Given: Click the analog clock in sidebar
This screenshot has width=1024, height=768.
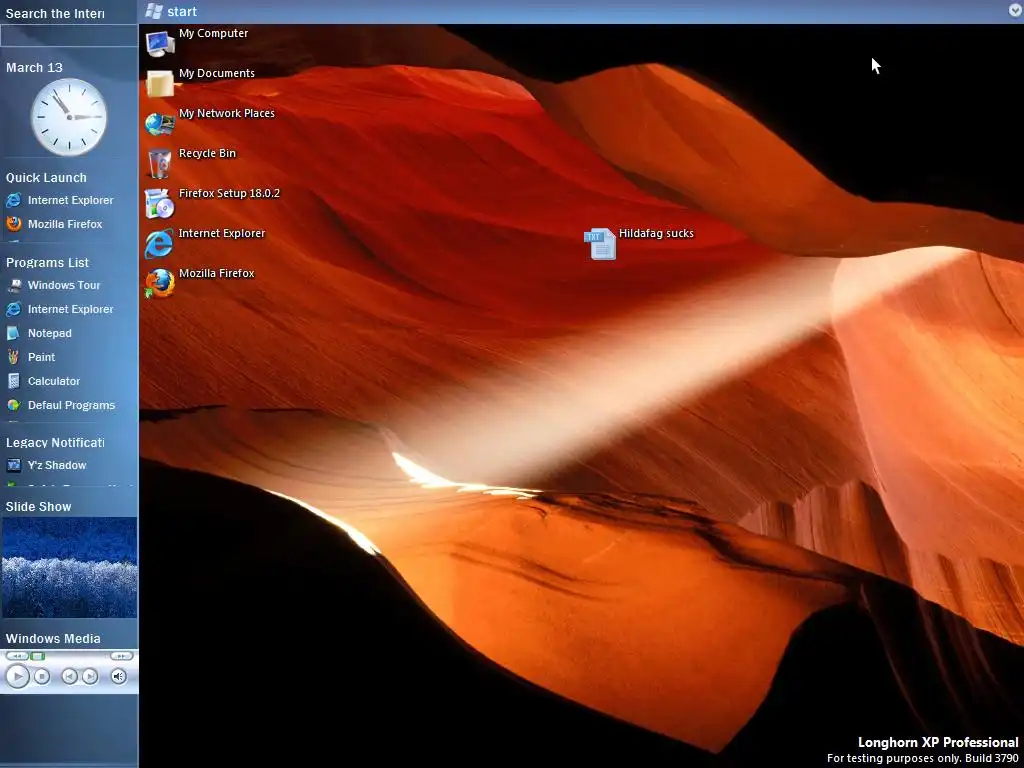Looking at the screenshot, I should (69, 117).
